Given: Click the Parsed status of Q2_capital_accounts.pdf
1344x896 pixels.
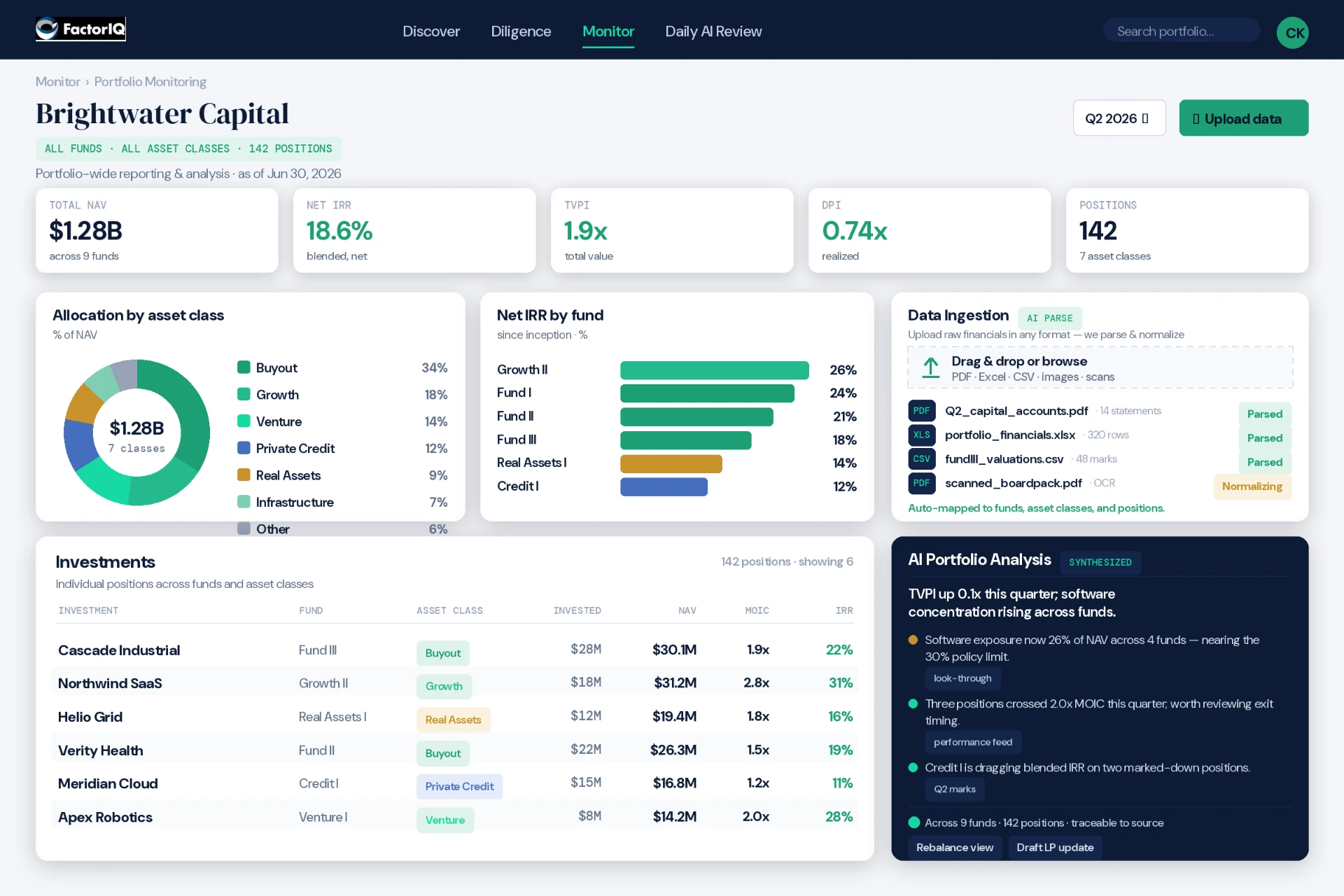Looking at the screenshot, I should click(1265, 414).
